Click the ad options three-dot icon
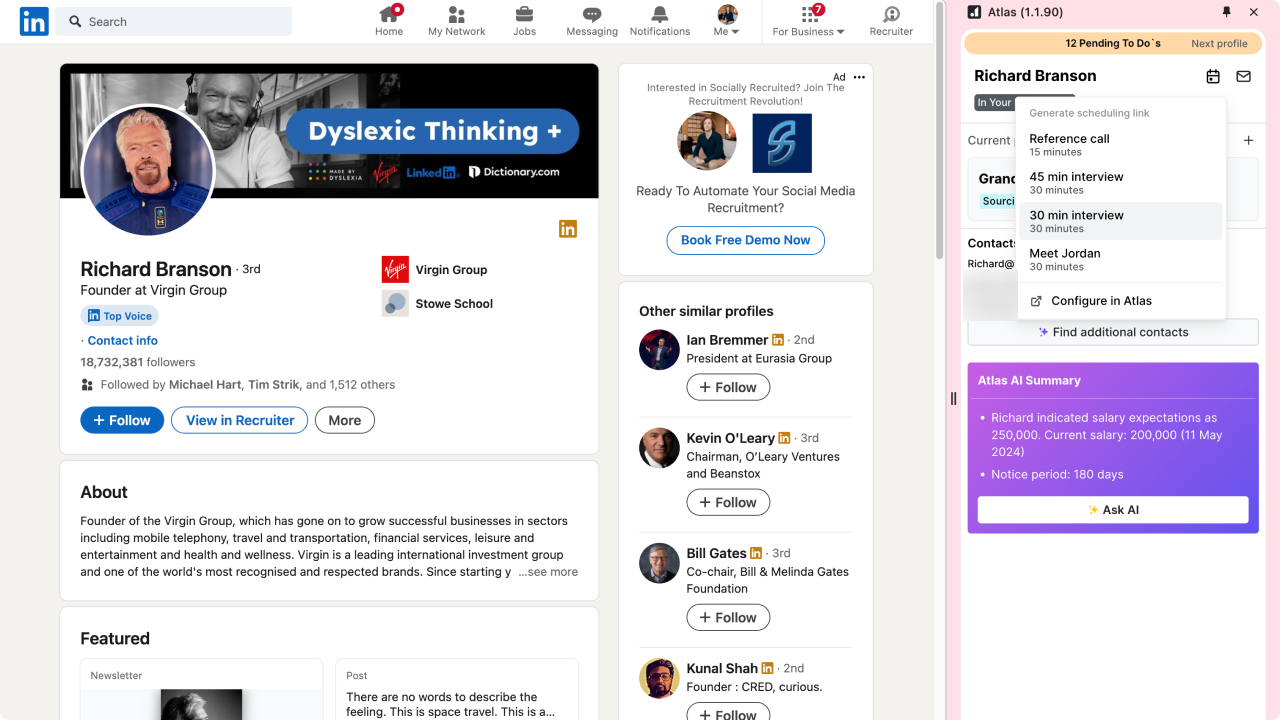The width and height of the screenshot is (1280, 720). [859, 77]
